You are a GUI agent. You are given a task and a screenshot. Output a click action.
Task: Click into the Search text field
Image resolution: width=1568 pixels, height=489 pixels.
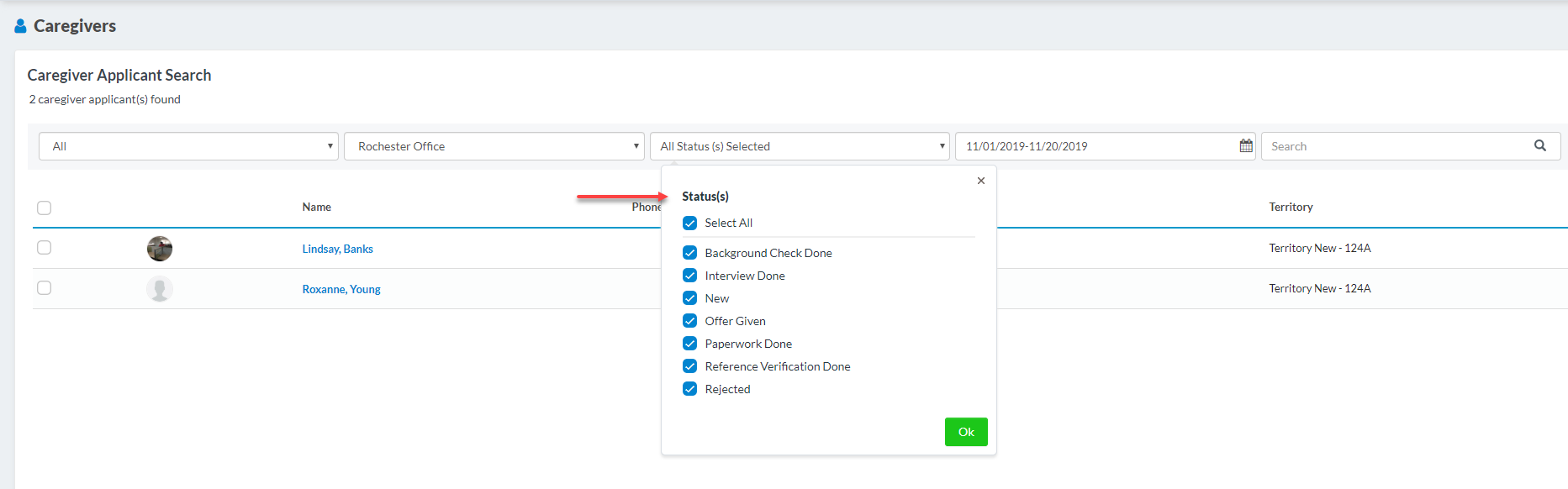1396,146
